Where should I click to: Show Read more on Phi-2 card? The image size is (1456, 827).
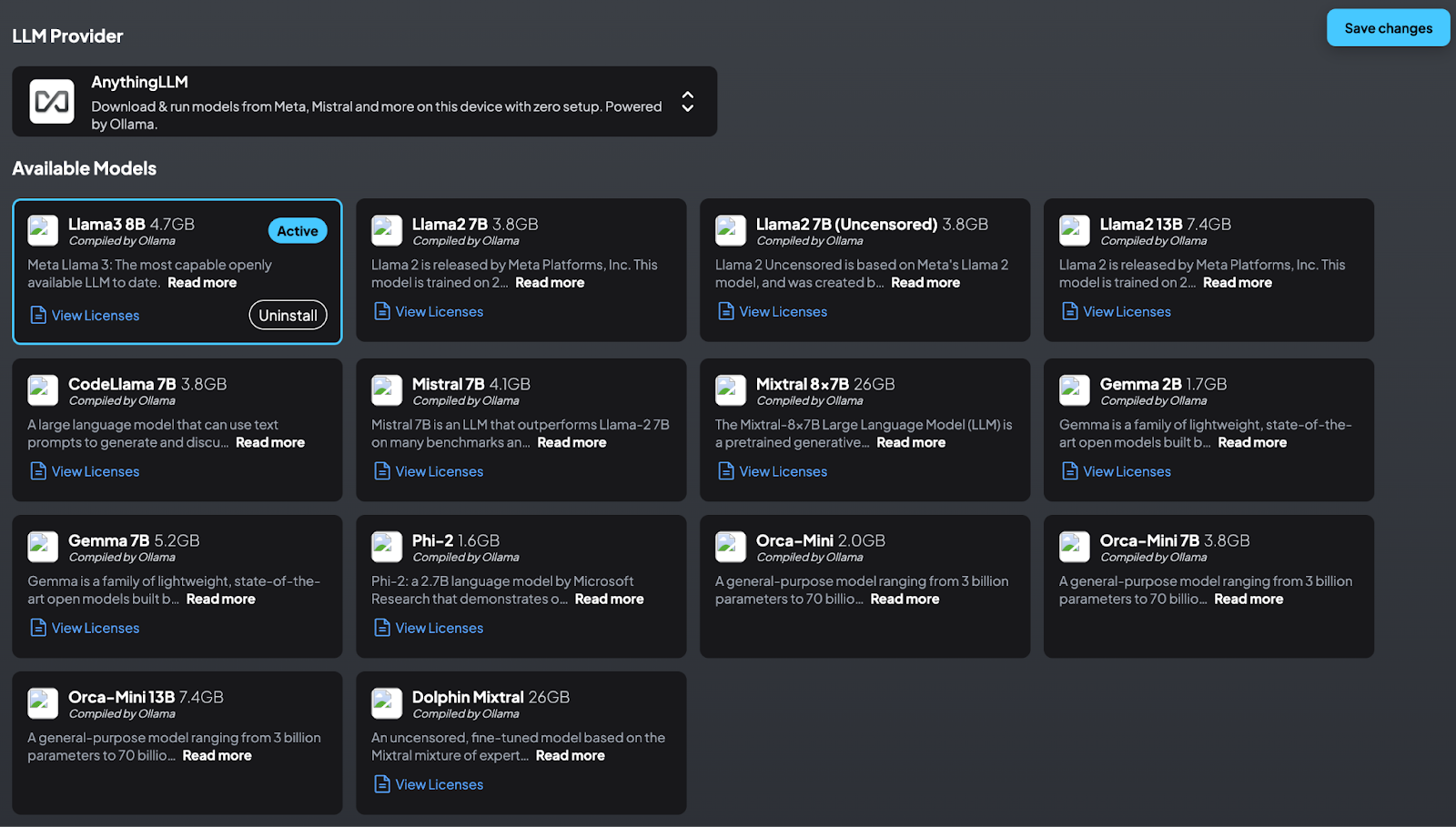pos(609,600)
